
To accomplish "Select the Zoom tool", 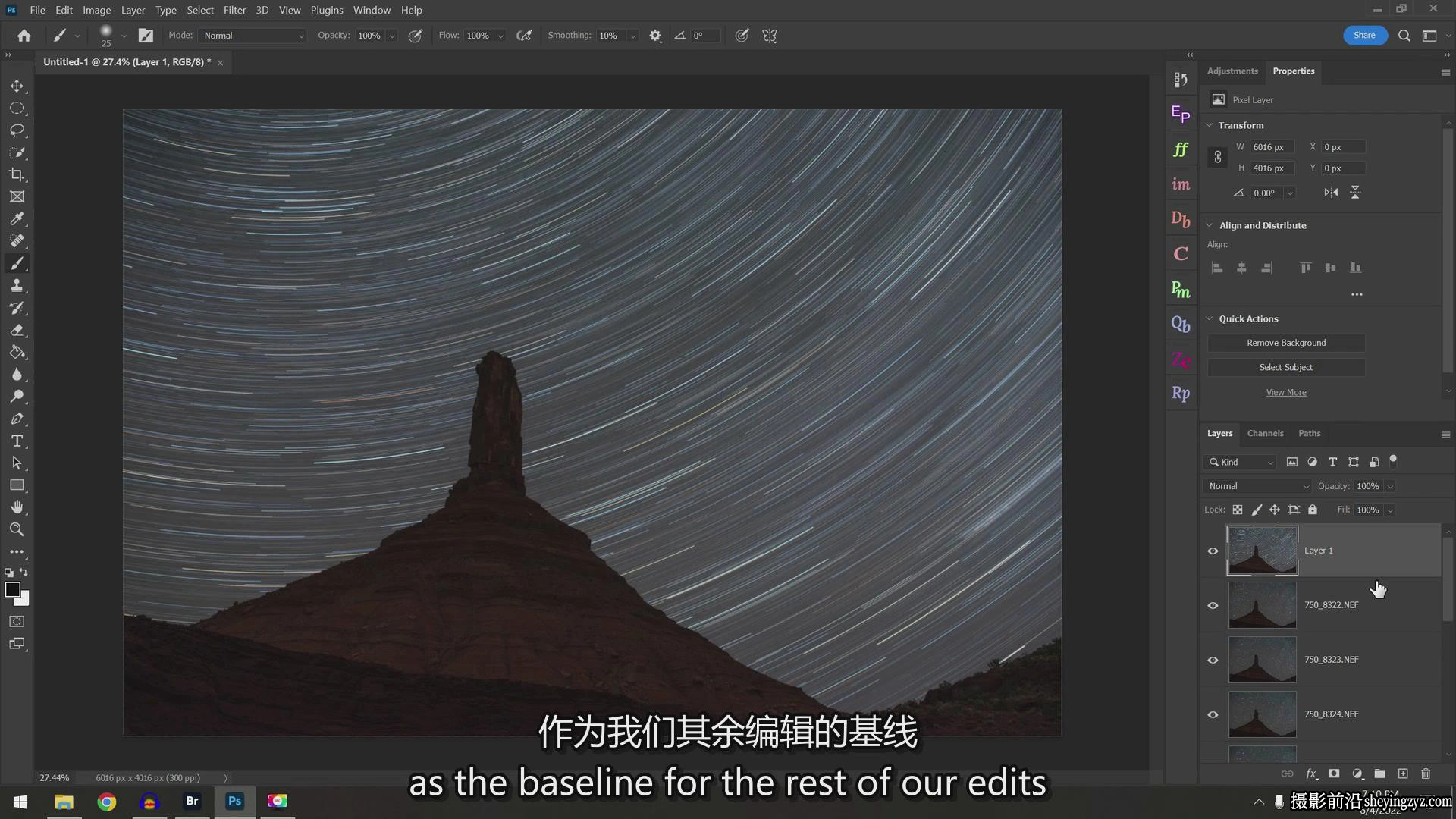I will point(17,529).
